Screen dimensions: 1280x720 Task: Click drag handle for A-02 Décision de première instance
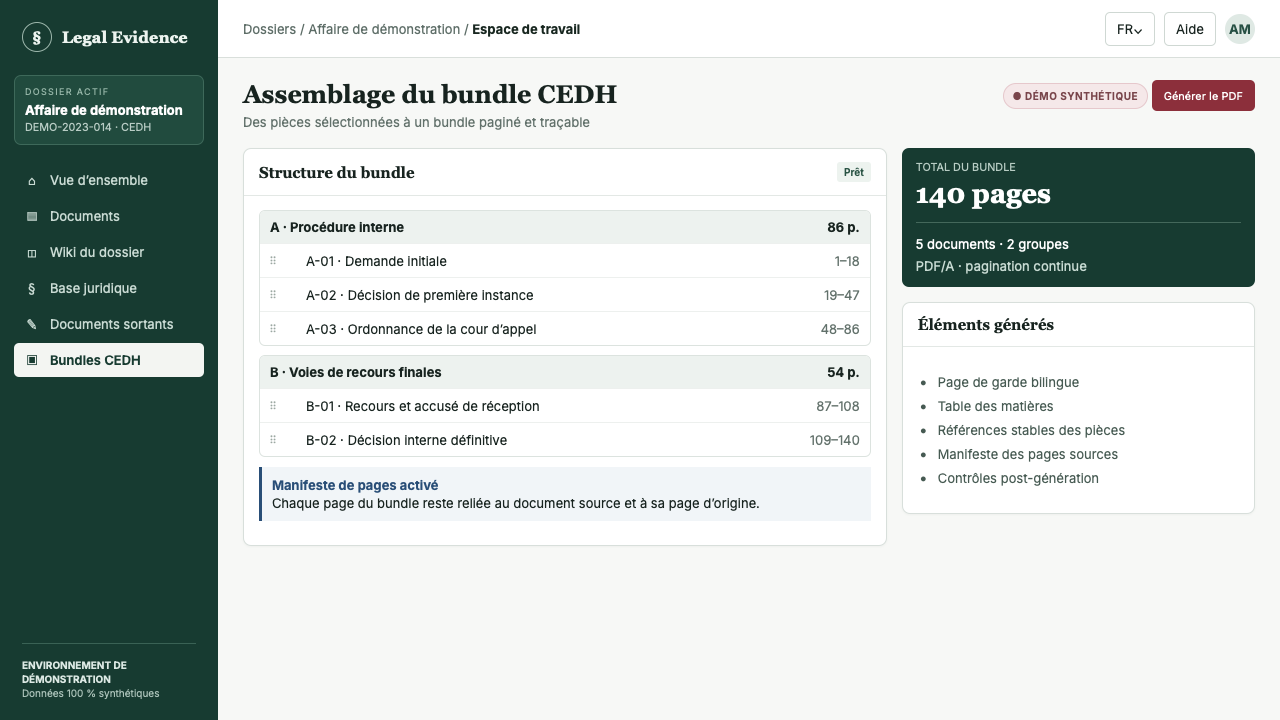(x=273, y=295)
